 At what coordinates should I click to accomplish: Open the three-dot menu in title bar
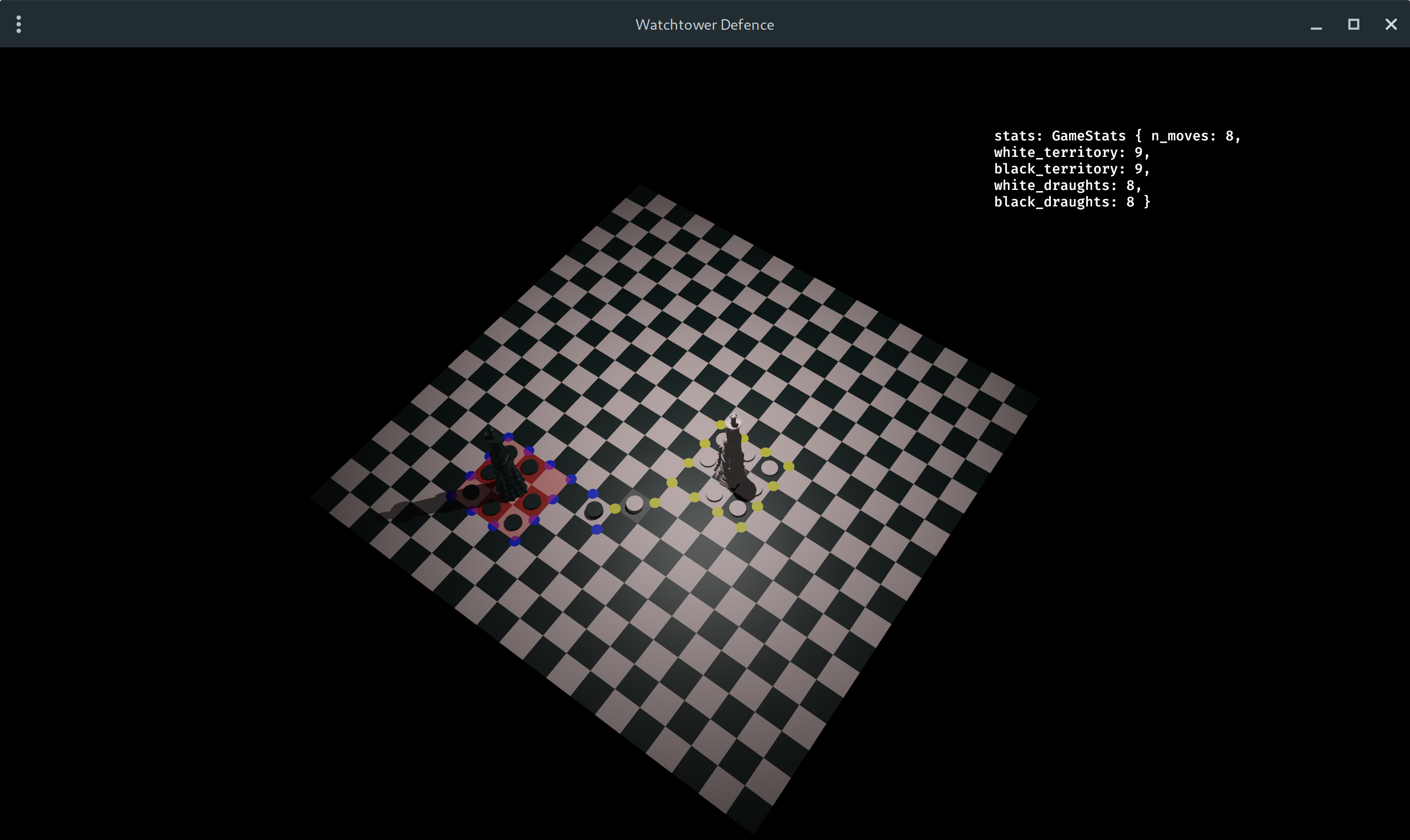point(19,24)
